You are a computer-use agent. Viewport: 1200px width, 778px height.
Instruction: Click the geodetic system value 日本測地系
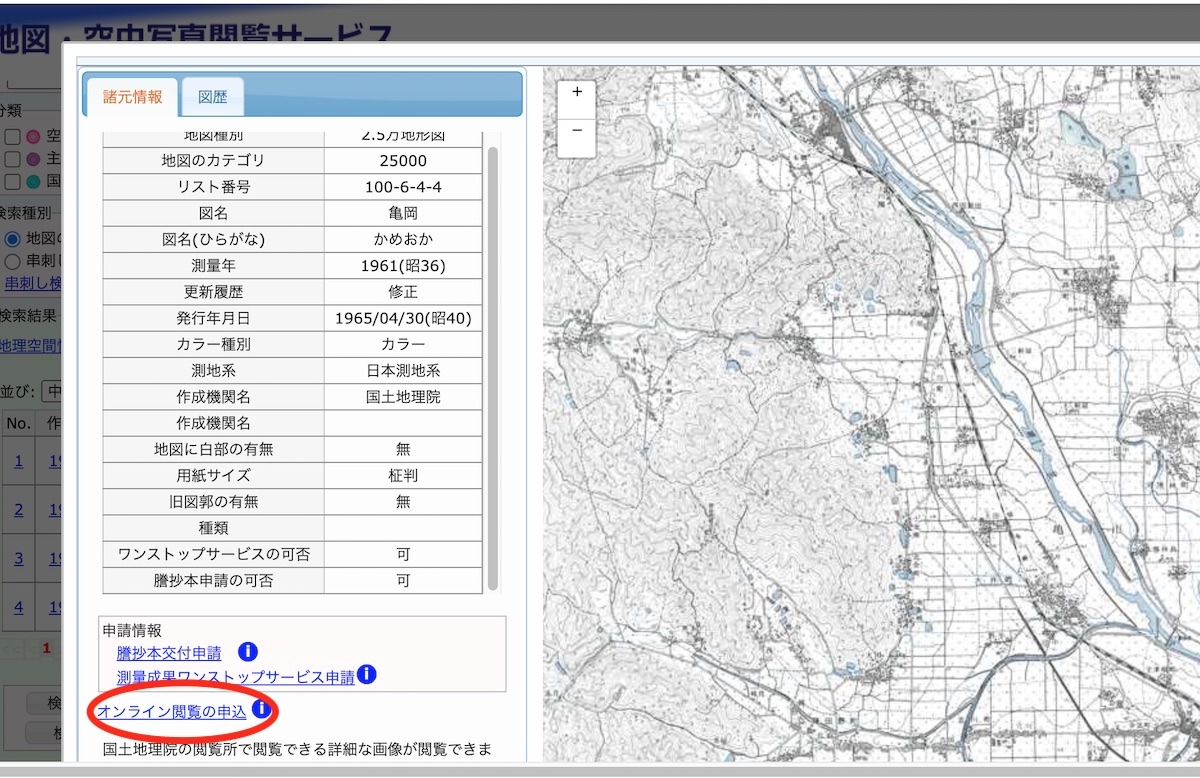(403, 371)
